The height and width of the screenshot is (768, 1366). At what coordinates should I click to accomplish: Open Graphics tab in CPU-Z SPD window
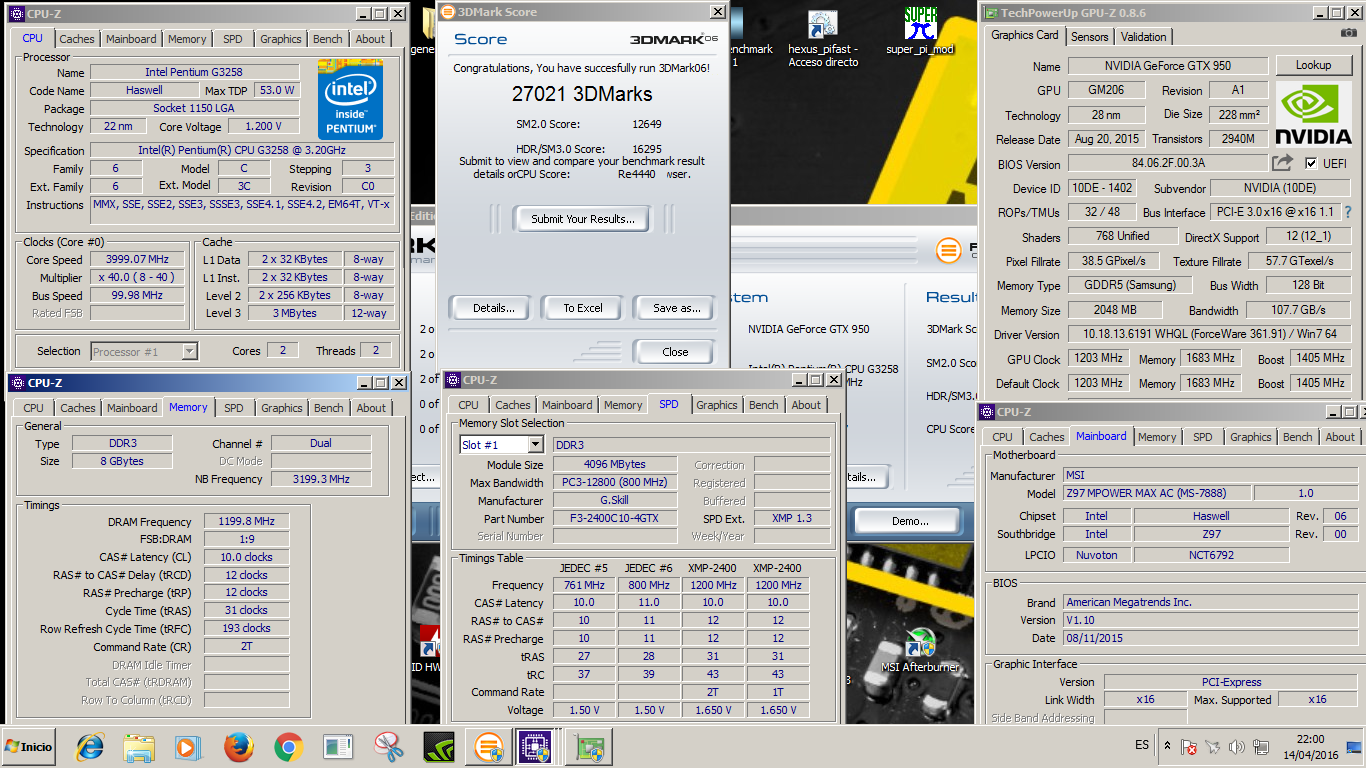tap(717, 405)
